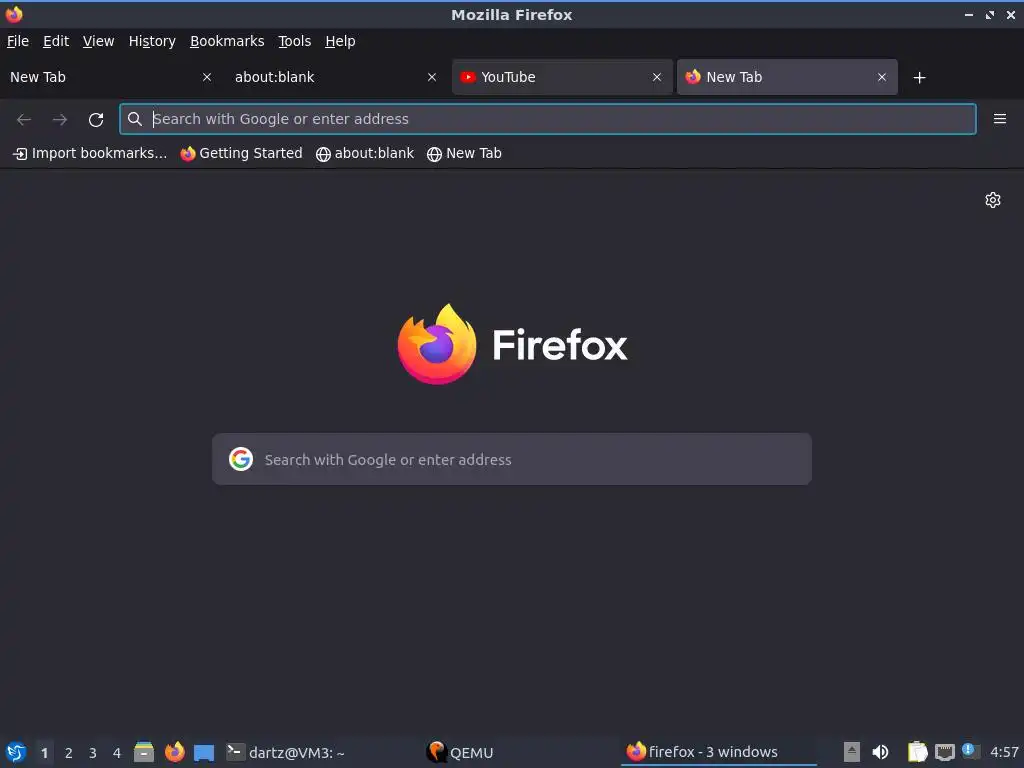Close the first New Tab tab
Screen dimensions: 1024x768
click(x=206, y=77)
